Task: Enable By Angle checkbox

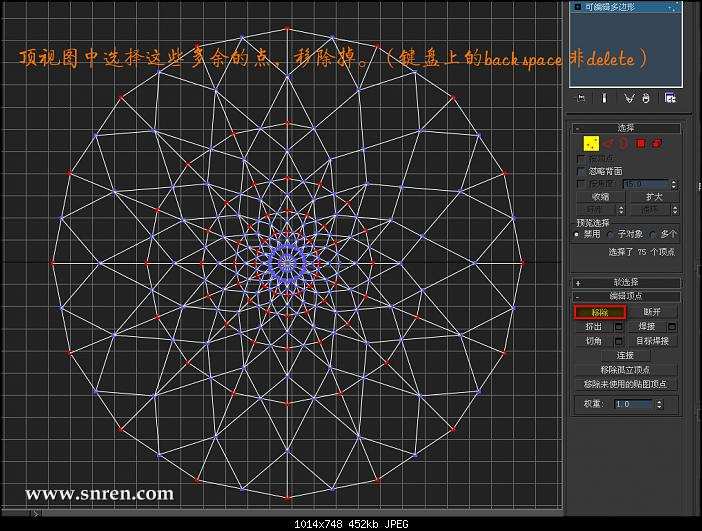Action: pyautogui.click(x=582, y=184)
